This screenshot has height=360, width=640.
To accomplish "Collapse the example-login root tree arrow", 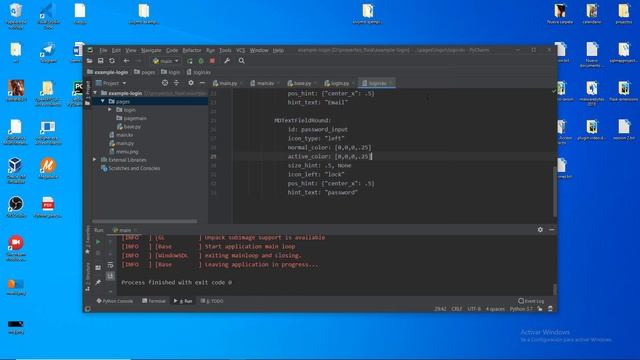I will pos(96,93).
